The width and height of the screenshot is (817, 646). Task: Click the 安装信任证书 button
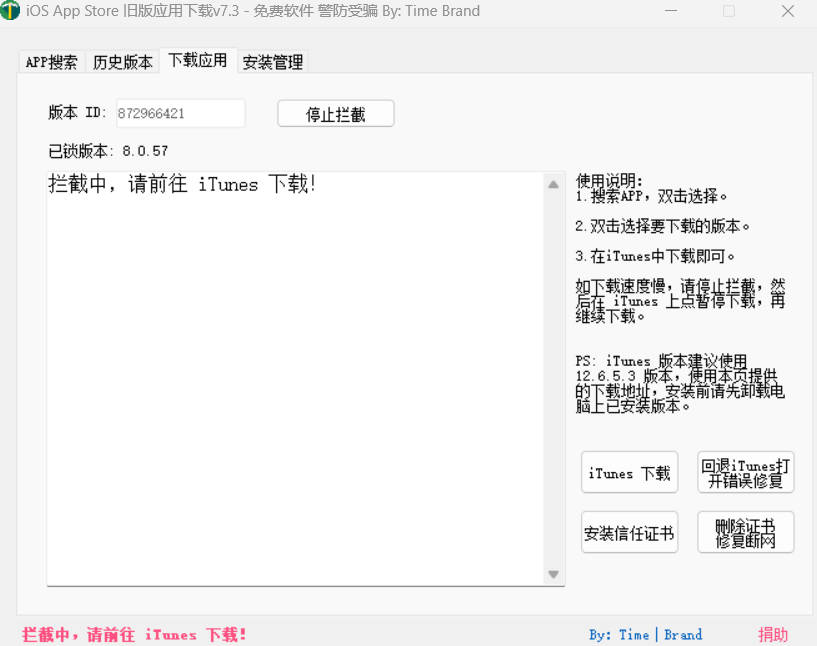pos(629,532)
